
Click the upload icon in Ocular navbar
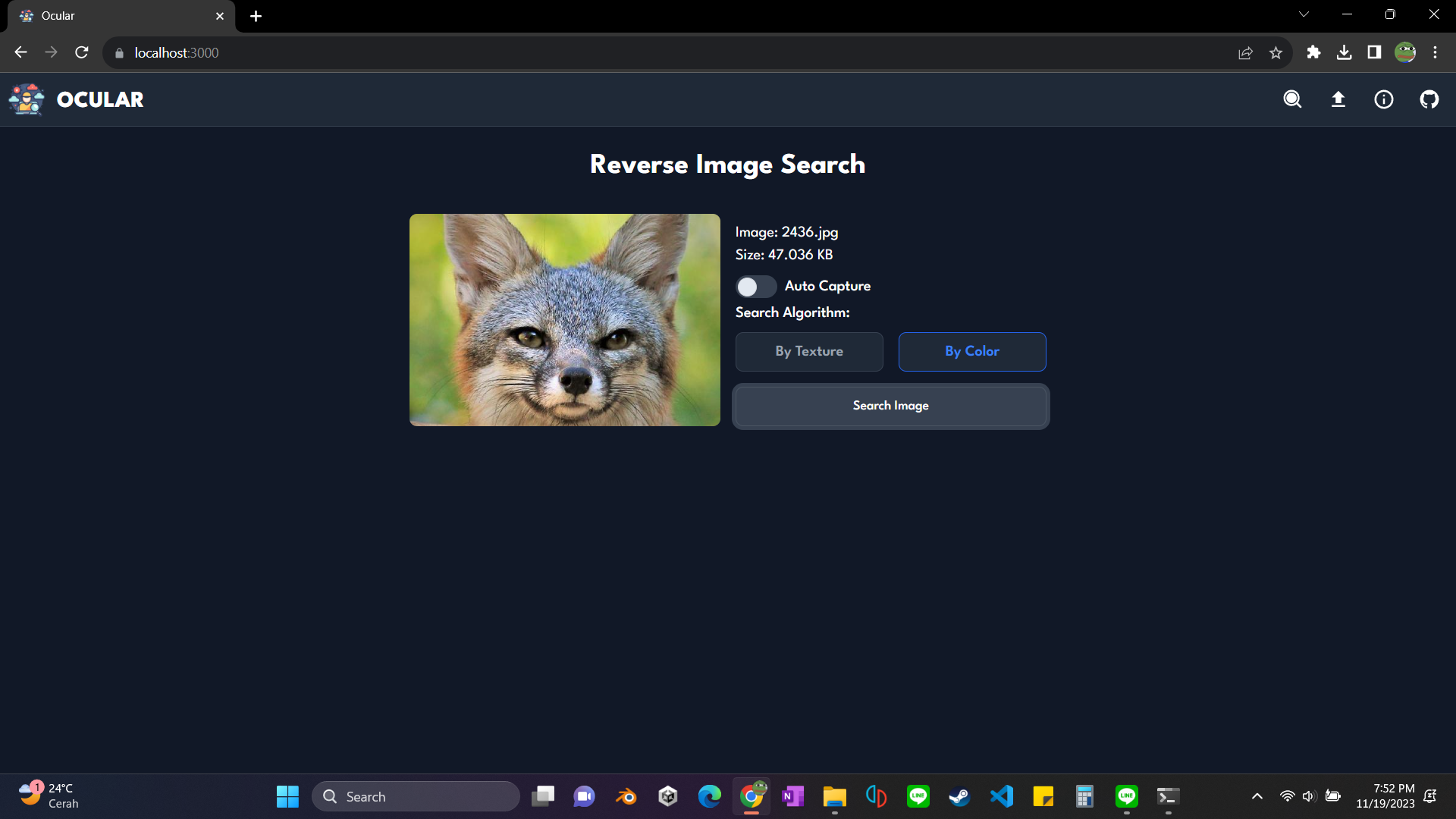pos(1338,99)
